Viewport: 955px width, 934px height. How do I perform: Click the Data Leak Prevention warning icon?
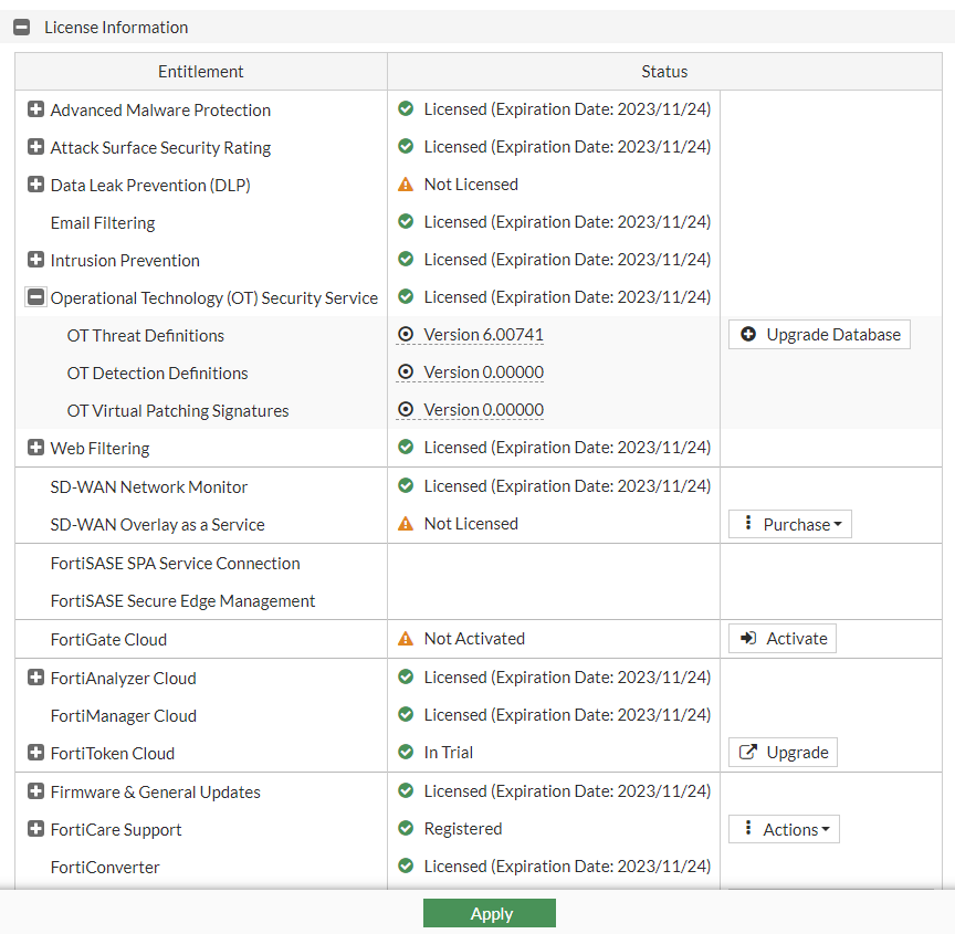pos(405,185)
